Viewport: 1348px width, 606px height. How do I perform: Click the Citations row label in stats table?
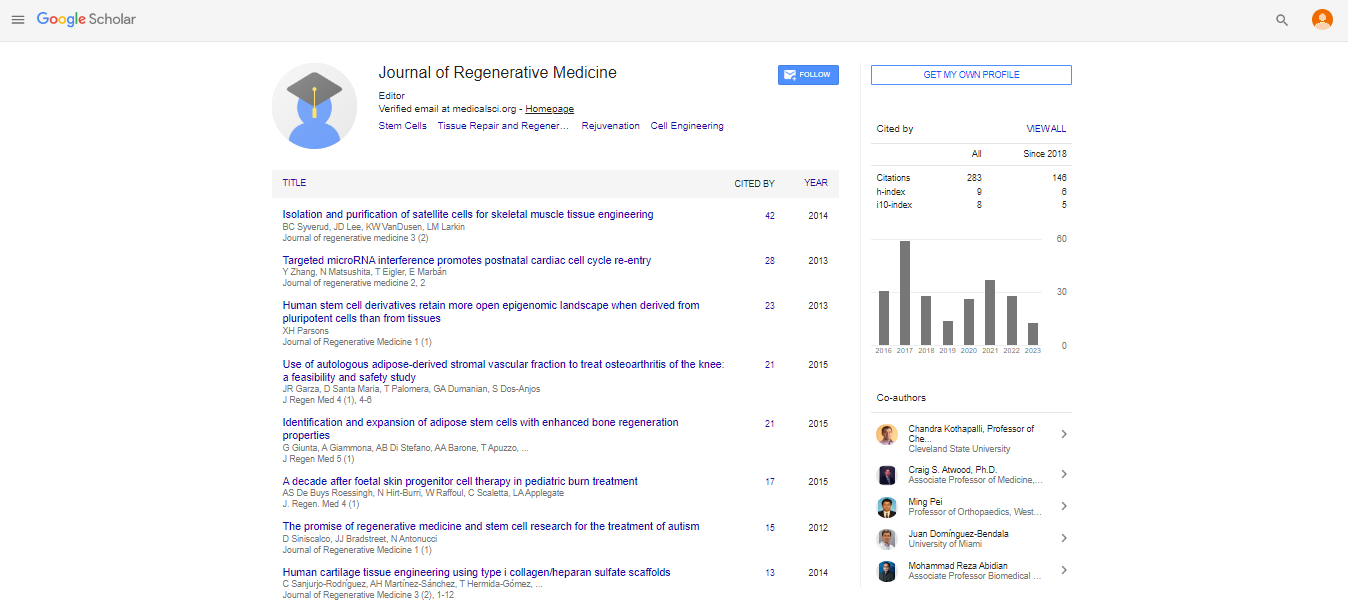(x=893, y=178)
